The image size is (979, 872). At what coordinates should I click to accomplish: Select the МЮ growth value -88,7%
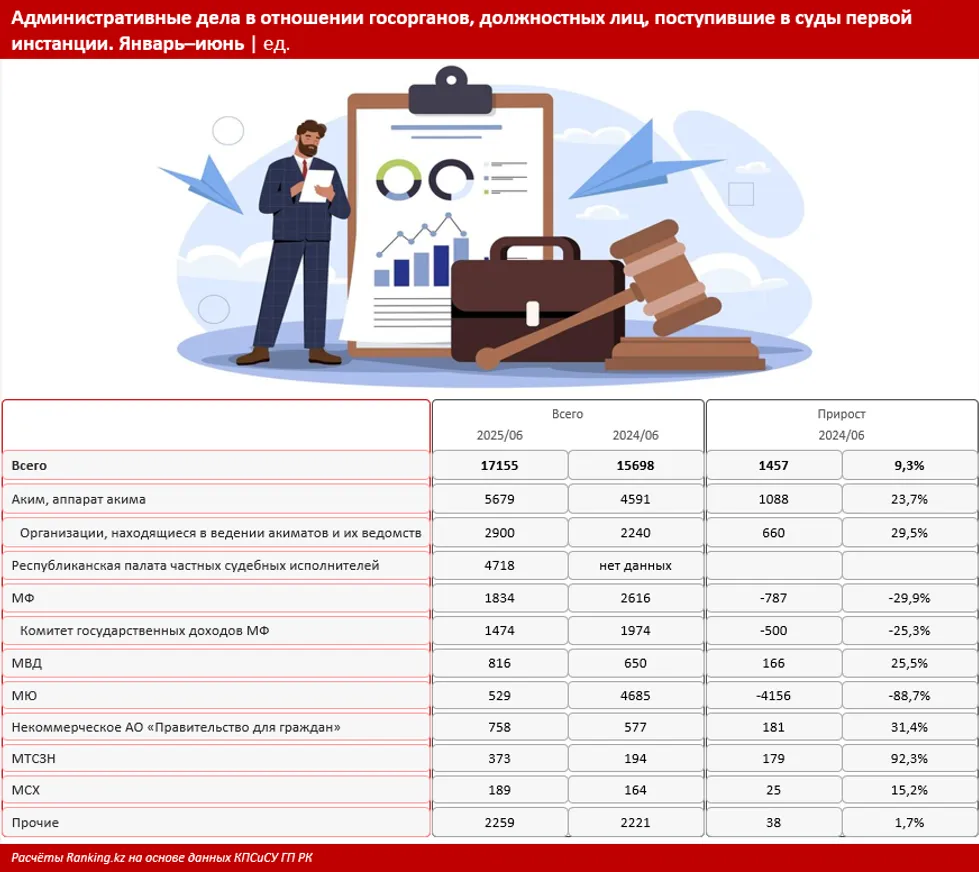[x=909, y=695]
